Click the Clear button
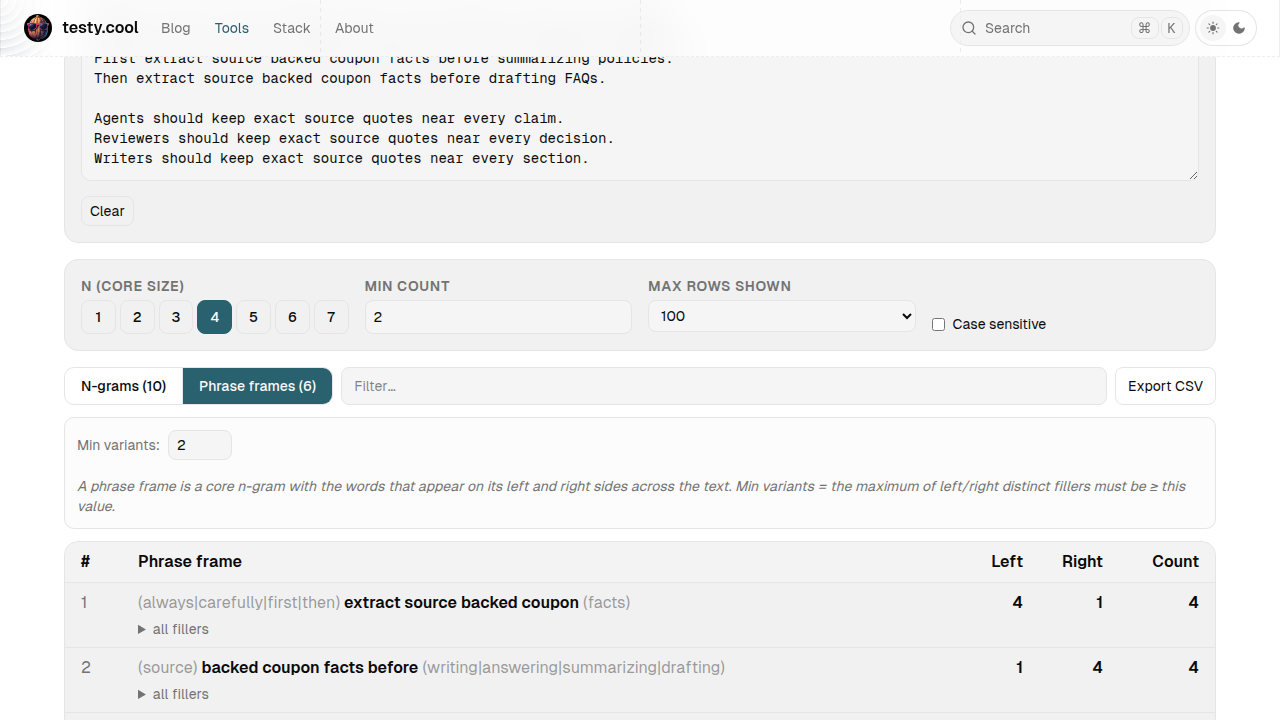Viewport: 1280px width, 720px height. (x=107, y=211)
